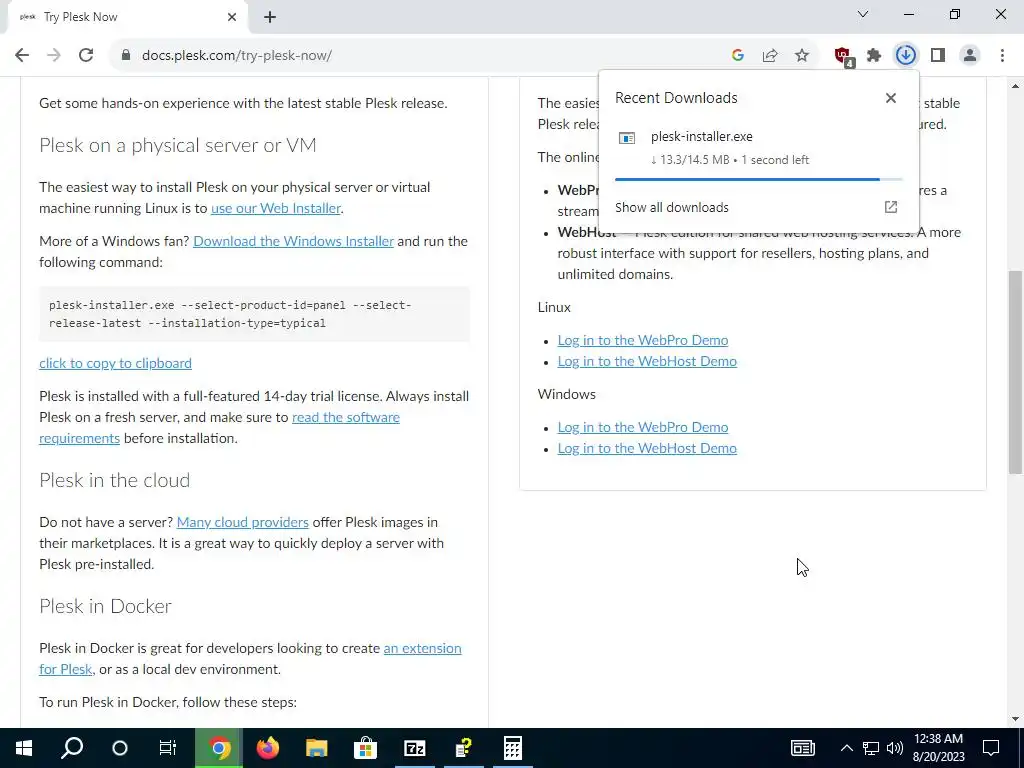Click the download progress bar

click(x=758, y=179)
